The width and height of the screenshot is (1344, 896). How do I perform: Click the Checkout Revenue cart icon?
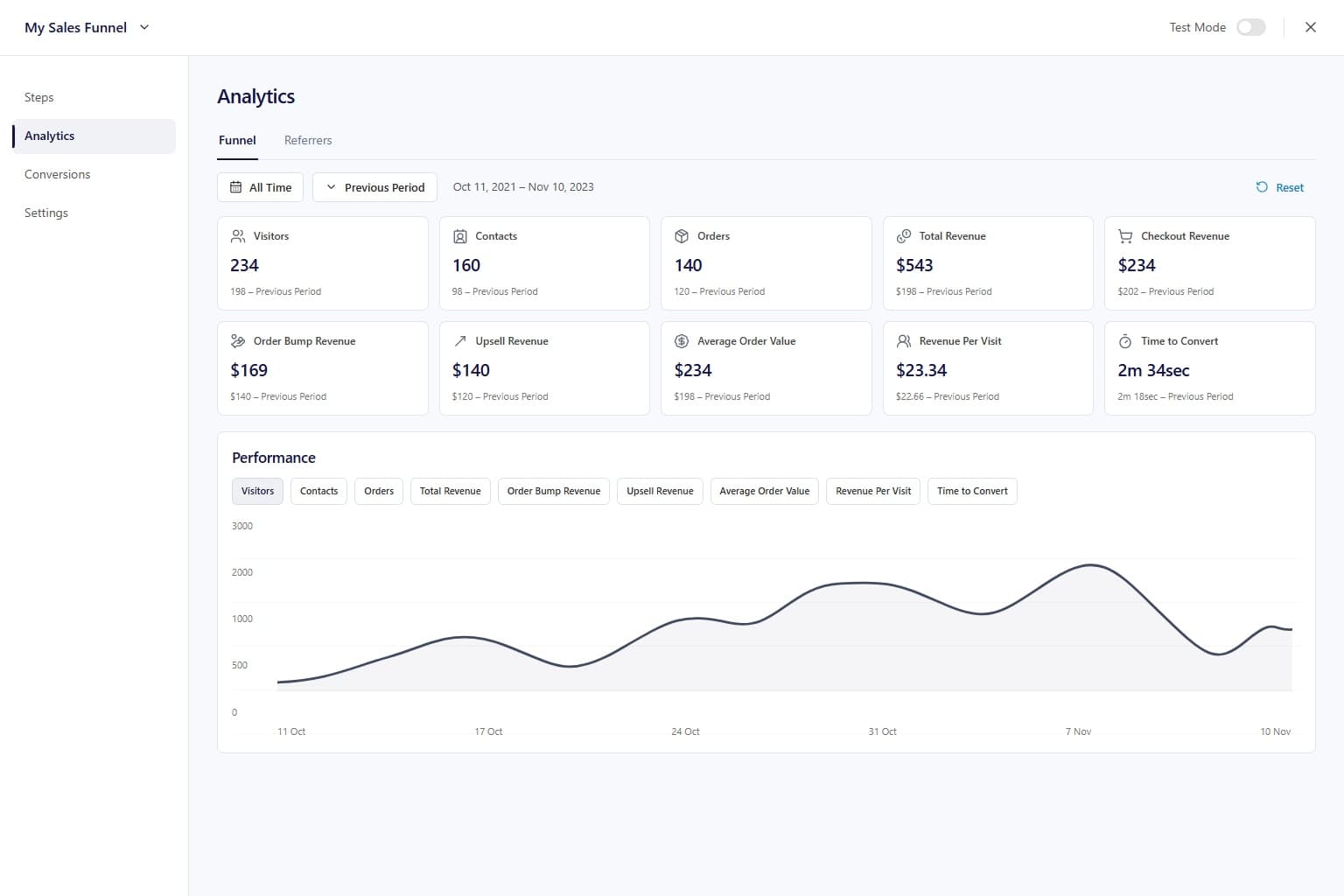pyautogui.click(x=1125, y=236)
